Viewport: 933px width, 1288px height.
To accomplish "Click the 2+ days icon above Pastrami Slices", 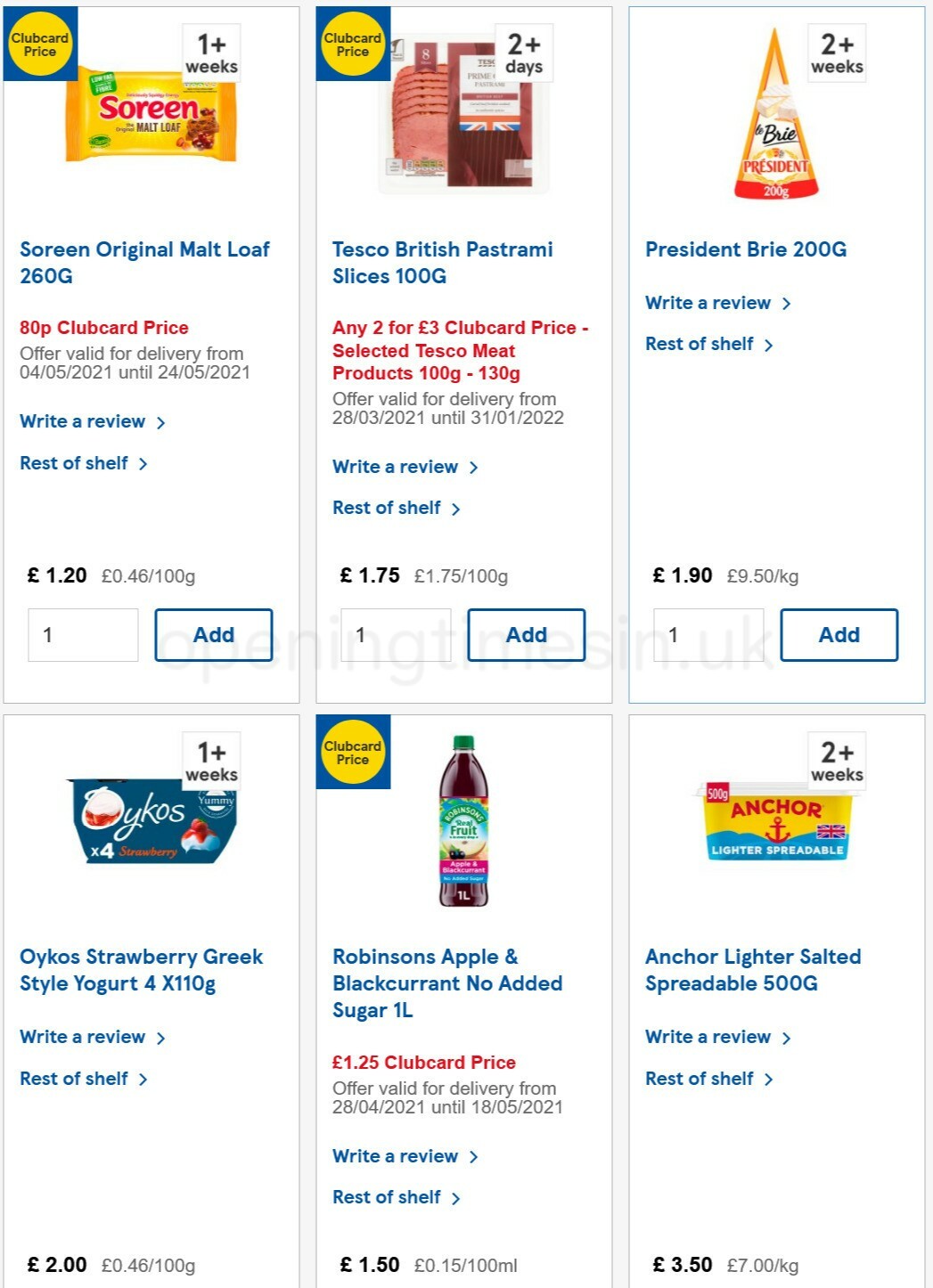I will click(524, 53).
